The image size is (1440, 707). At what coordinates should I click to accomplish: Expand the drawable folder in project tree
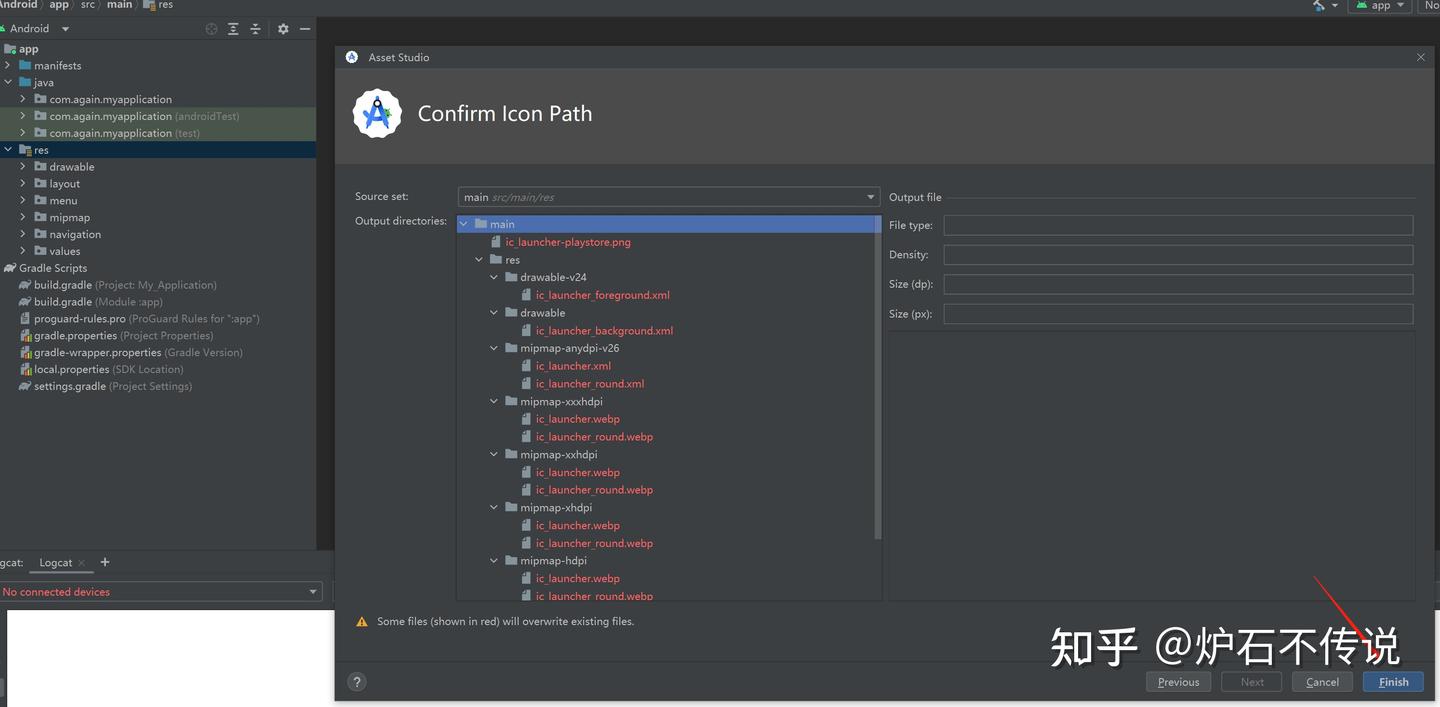(x=23, y=167)
